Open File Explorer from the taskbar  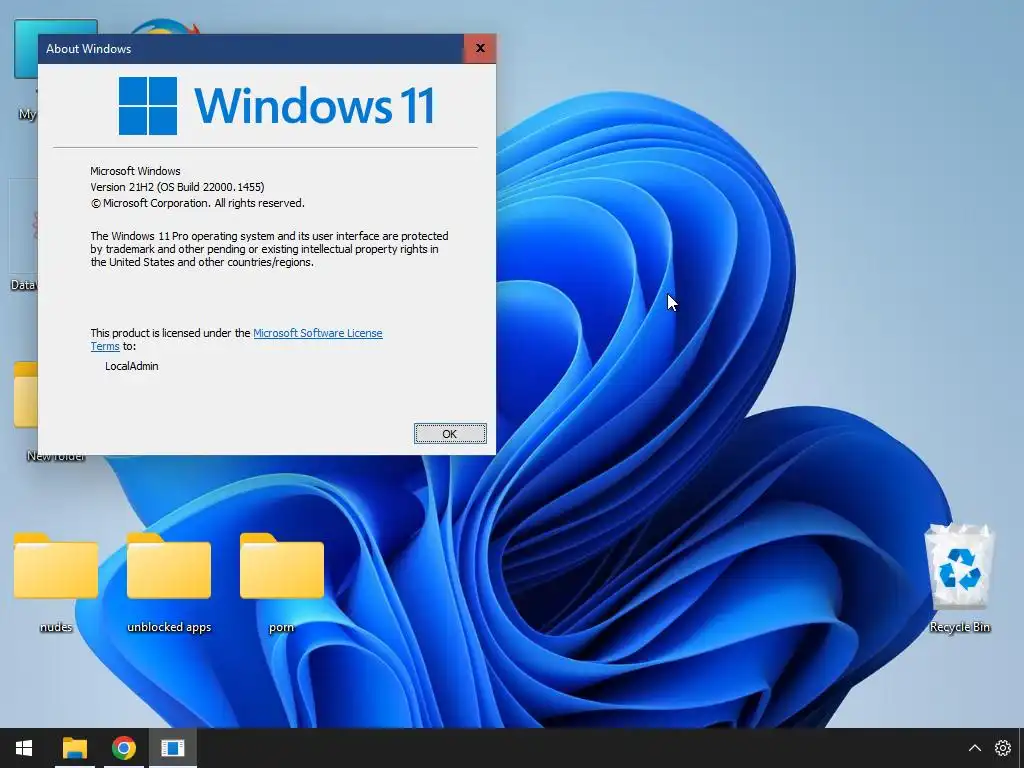click(x=74, y=748)
